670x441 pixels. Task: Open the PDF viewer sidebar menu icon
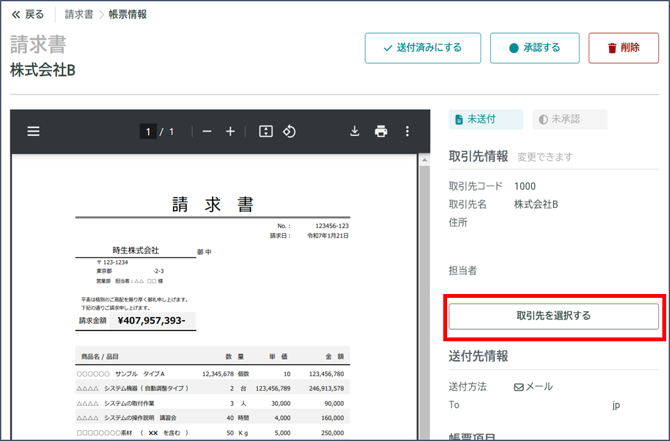tap(33, 131)
